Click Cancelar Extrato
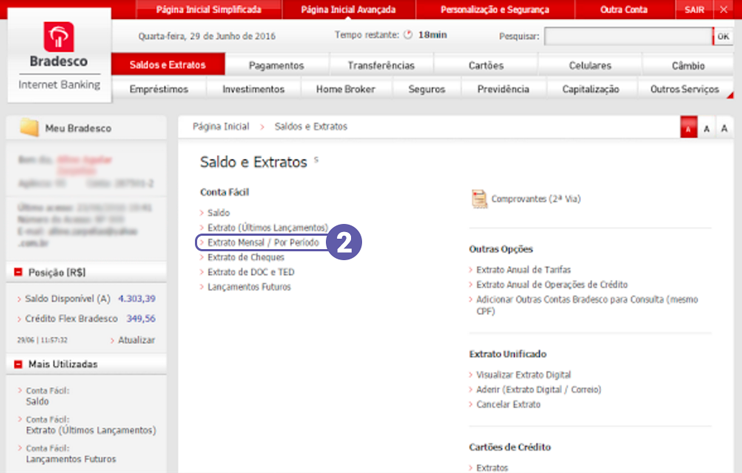Viewport: 742px width, 473px height. click(508, 404)
